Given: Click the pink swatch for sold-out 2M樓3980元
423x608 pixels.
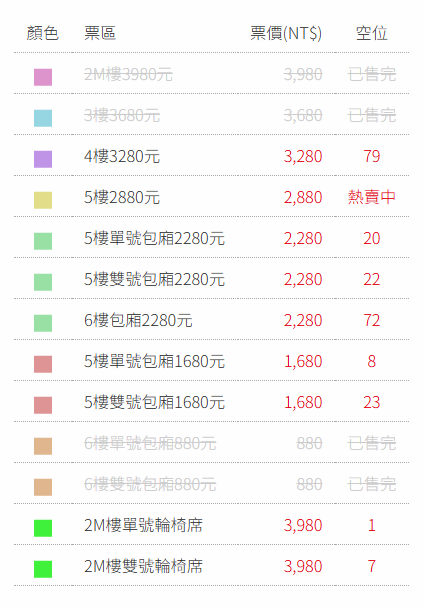Looking at the screenshot, I should [x=43, y=77].
